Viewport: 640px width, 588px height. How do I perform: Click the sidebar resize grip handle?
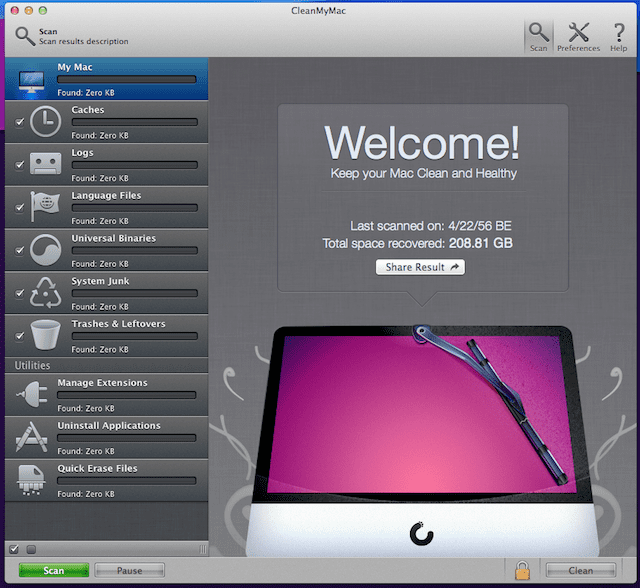tap(203, 550)
